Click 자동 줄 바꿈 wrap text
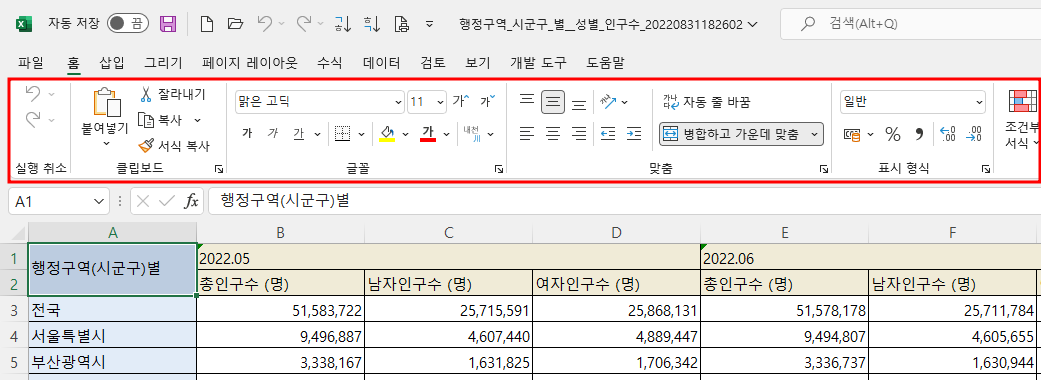The height and width of the screenshot is (380, 1041). pos(708,102)
